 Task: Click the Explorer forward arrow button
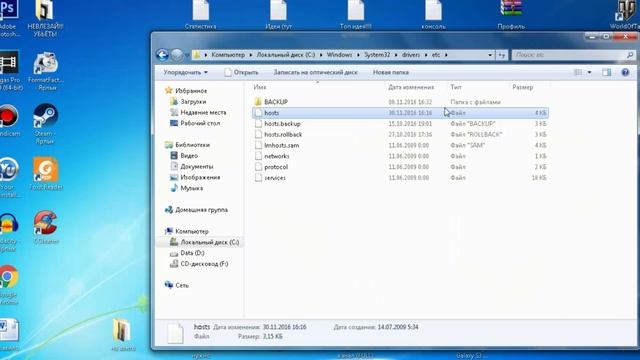(x=177, y=55)
